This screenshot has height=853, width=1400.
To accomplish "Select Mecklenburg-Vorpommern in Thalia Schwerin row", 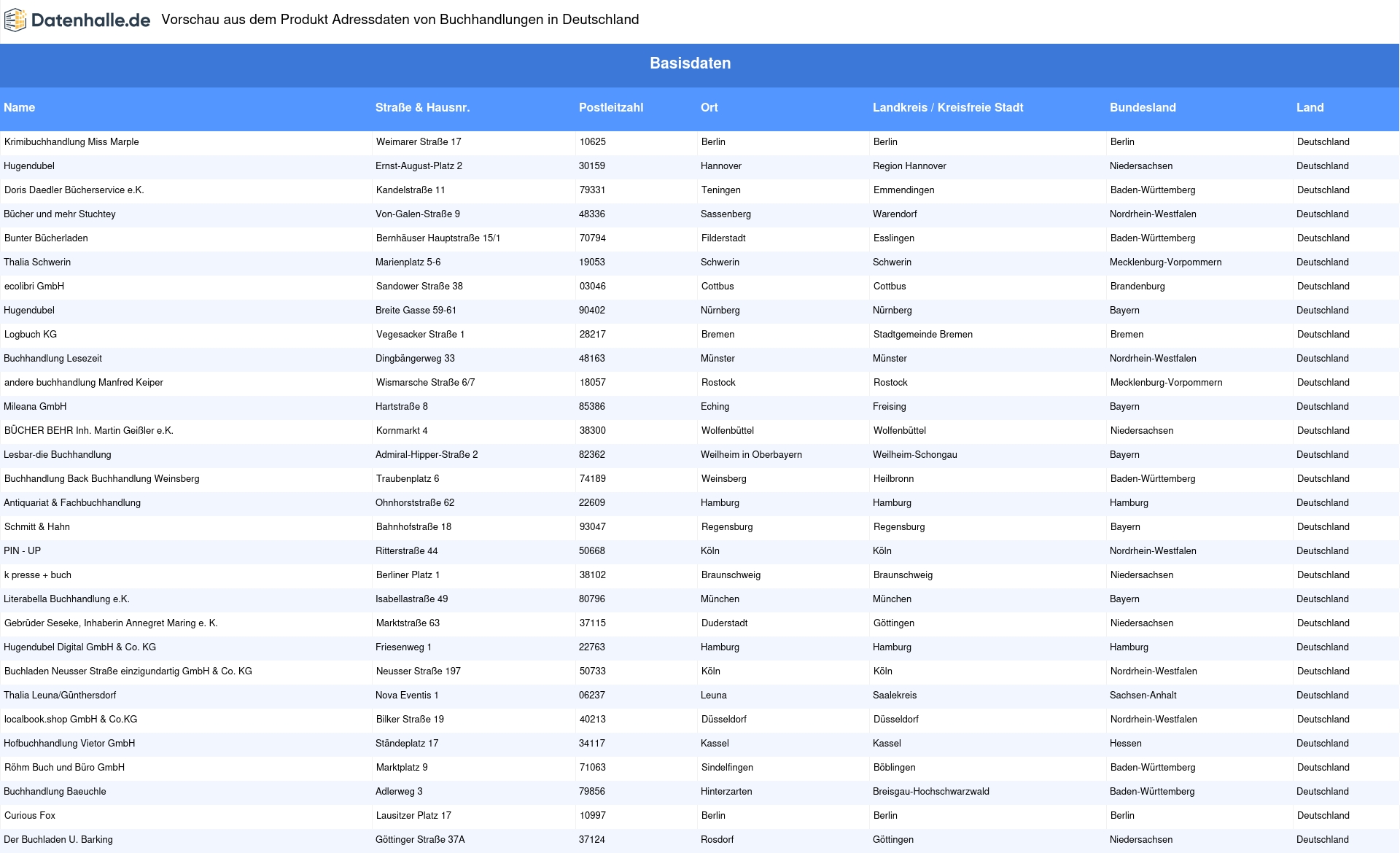I will point(1165,262).
